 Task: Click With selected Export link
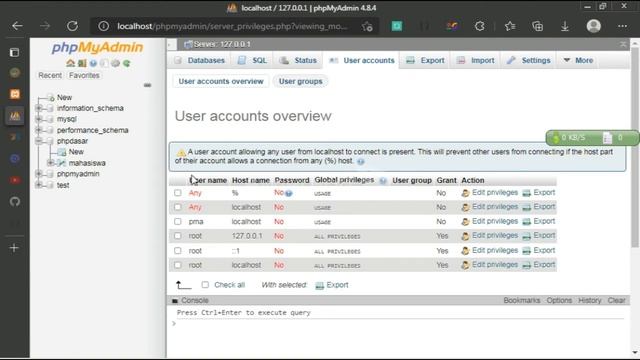[332, 285]
